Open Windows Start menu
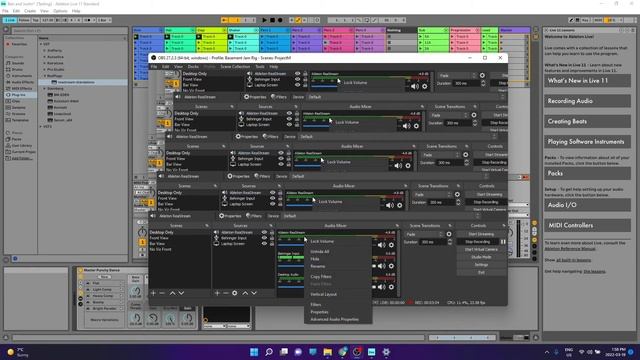Screen dimensions: 640x360 (254, 352)
